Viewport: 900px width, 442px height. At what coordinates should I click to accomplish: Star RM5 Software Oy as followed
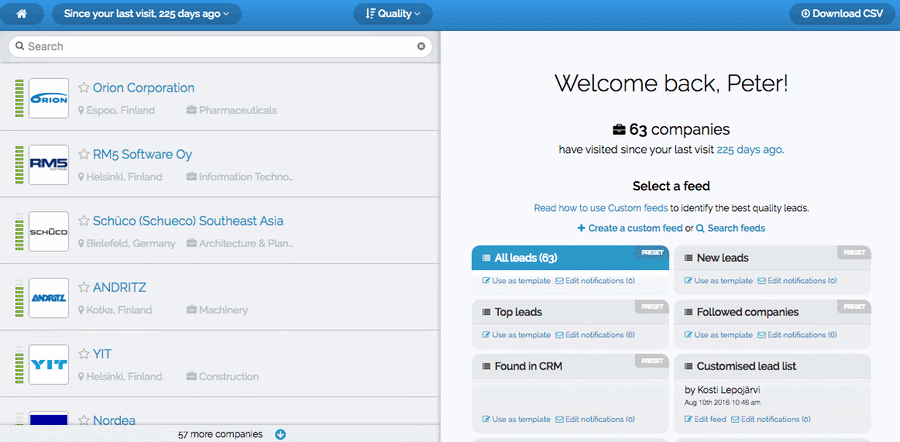84,154
